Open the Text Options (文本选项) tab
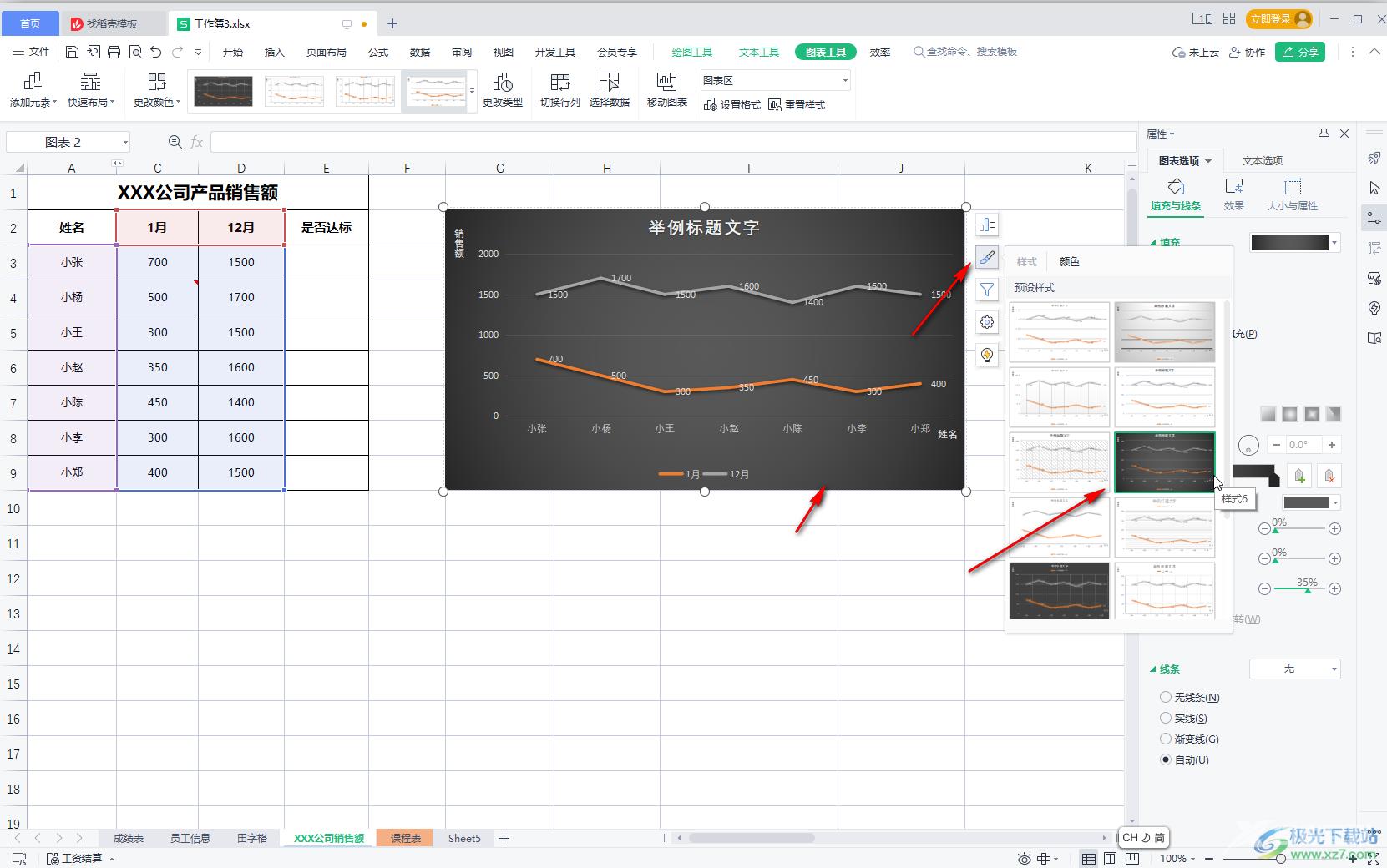The image size is (1387, 868). coord(1262,160)
